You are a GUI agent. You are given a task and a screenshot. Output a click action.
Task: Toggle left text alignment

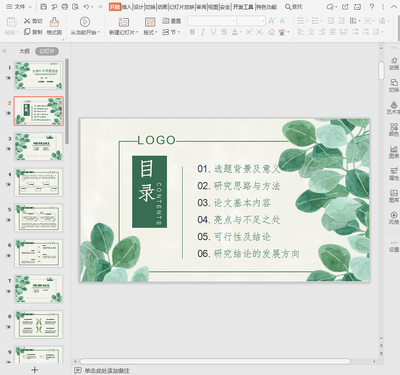pyautogui.click(x=301, y=32)
